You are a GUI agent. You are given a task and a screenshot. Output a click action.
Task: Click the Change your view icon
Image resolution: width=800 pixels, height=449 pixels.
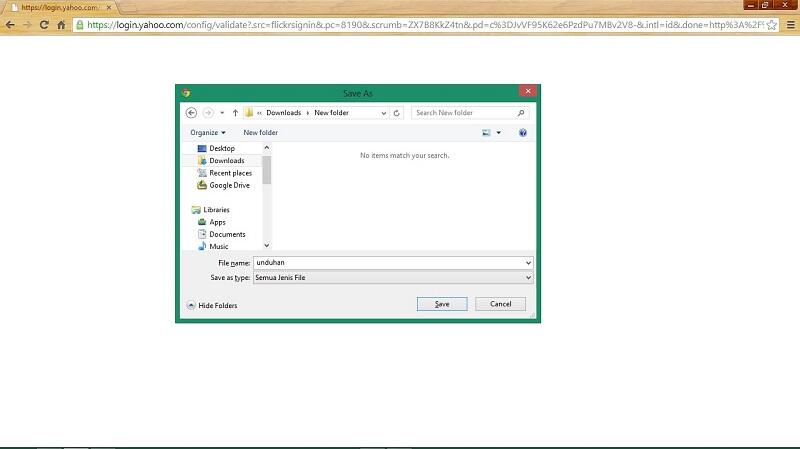[487, 132]
